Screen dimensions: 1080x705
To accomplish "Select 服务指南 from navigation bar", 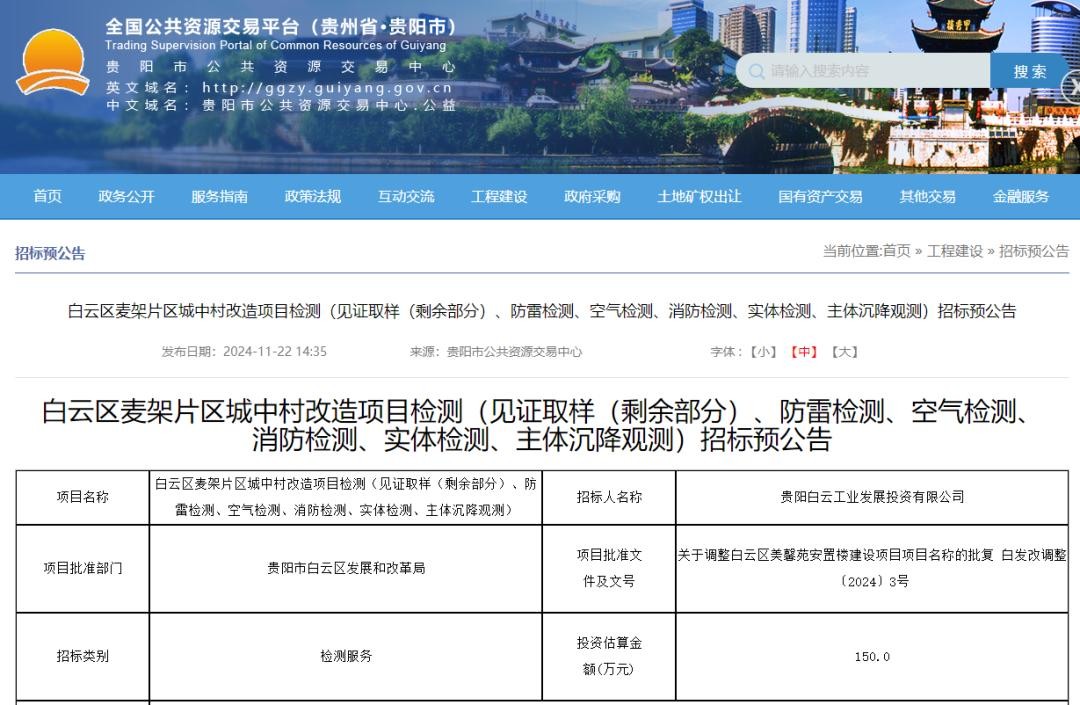I will point(219,197).
